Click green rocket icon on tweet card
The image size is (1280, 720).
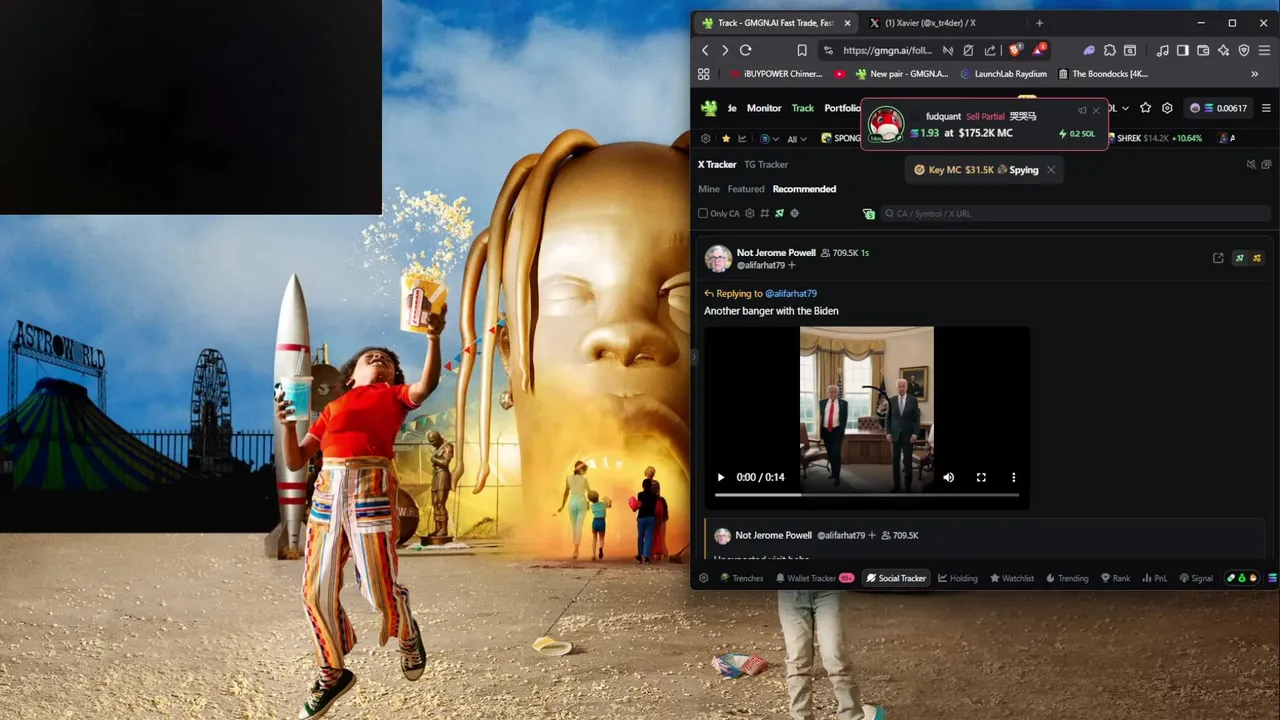pyautogui.click(x=1240, y=258)
